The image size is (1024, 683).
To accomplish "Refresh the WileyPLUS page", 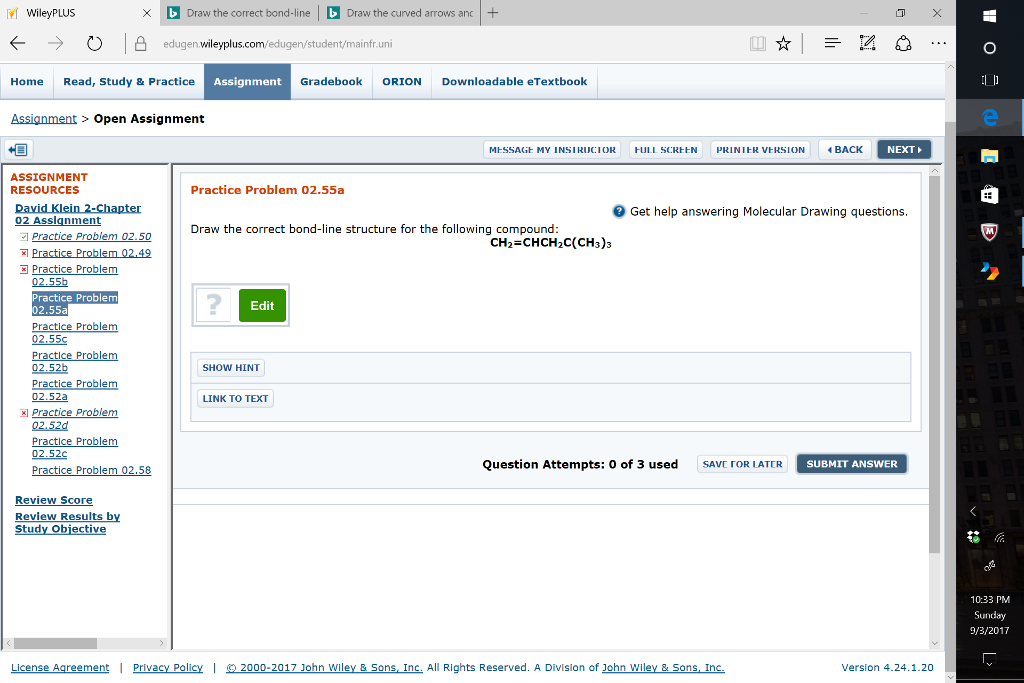I will coord(95,44).
